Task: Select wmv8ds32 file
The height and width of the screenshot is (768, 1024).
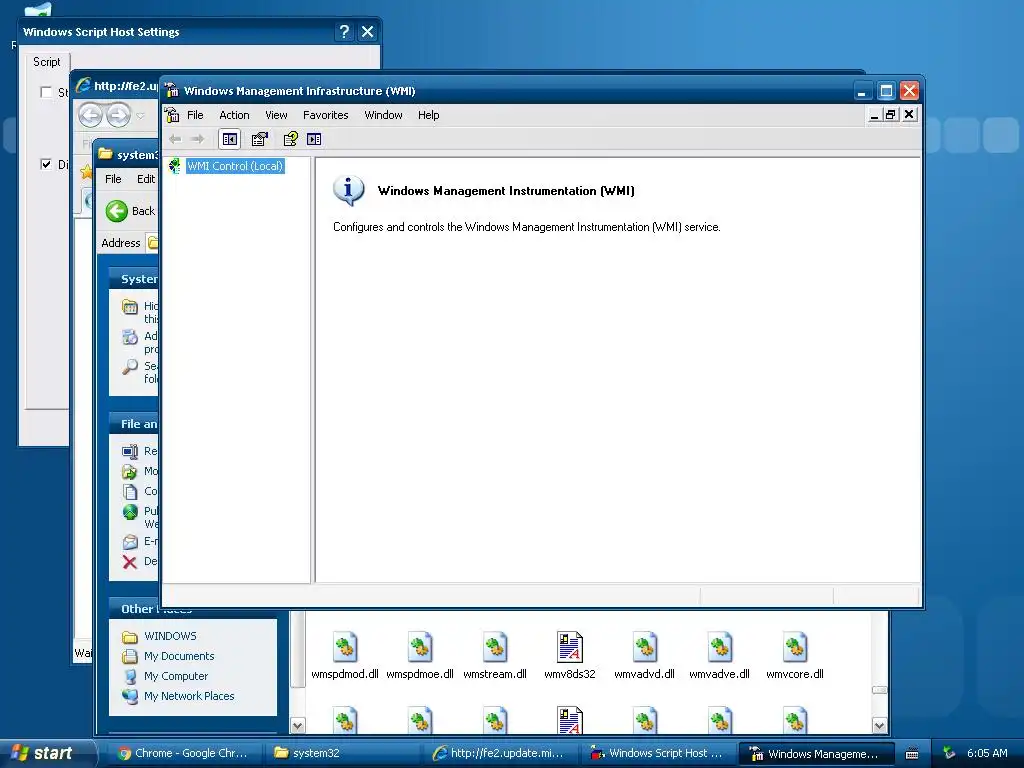Action: [569, 656]
